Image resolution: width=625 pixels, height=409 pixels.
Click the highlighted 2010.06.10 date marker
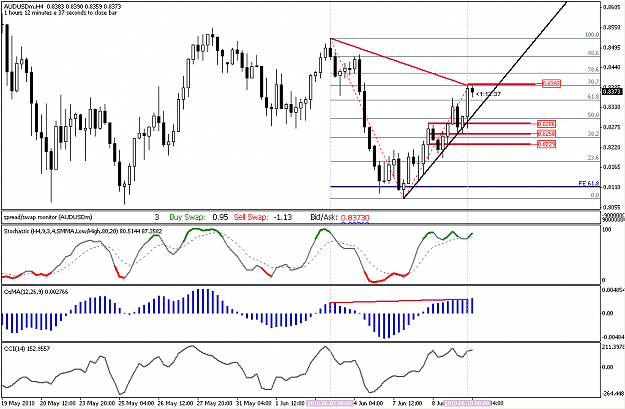point(468,403)
